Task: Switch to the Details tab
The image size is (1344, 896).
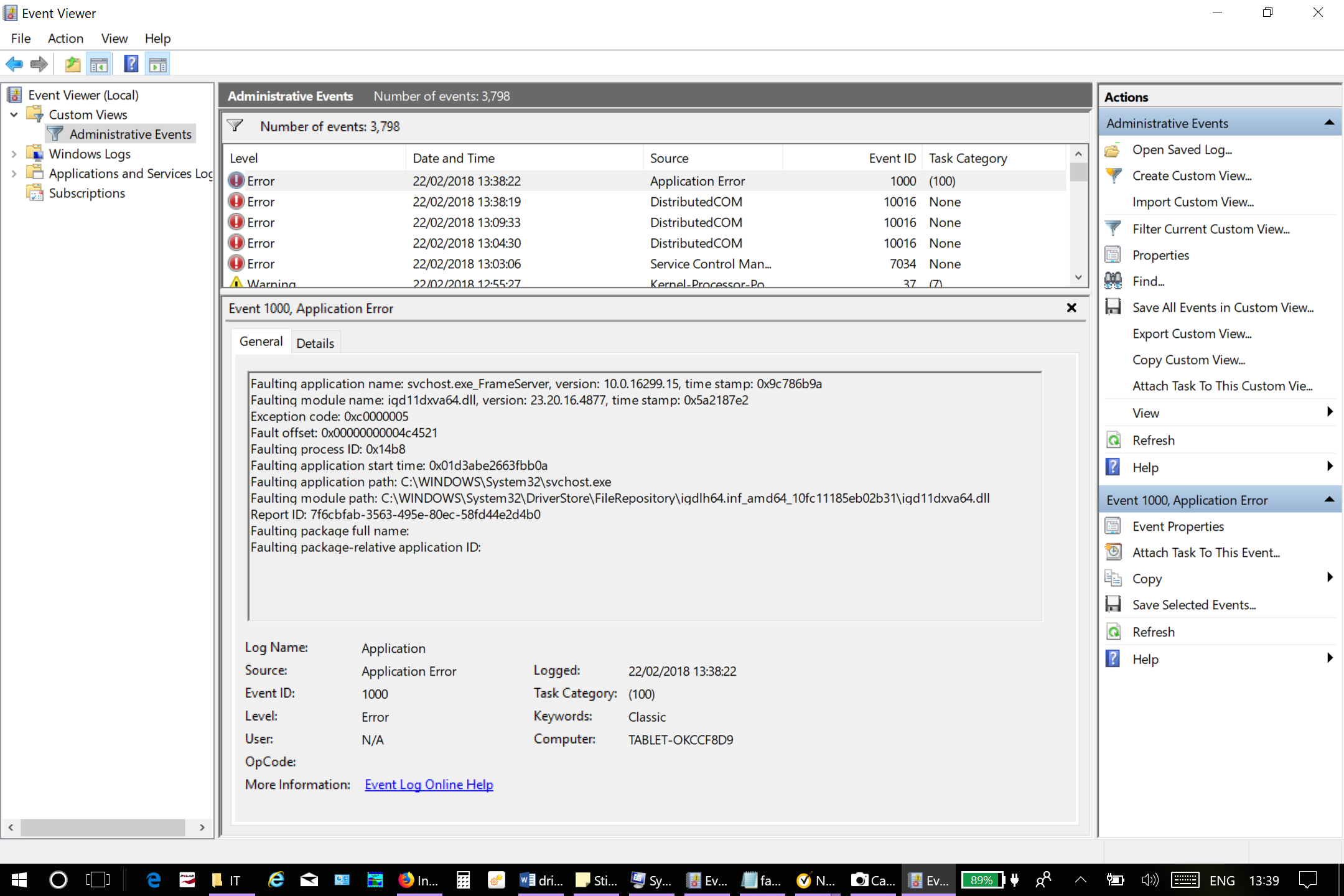Action: click(315, 342)
